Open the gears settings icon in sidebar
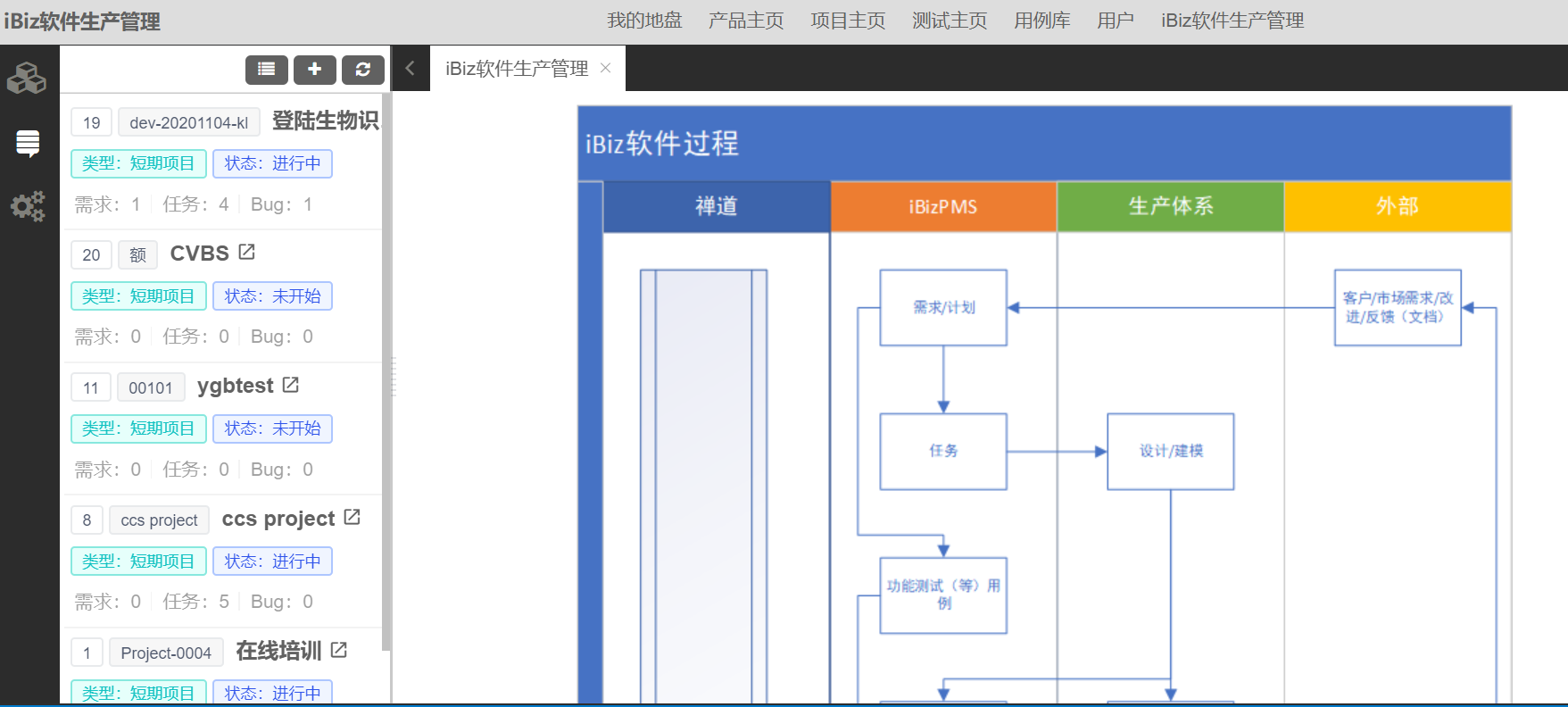 [x=28, y=206]
